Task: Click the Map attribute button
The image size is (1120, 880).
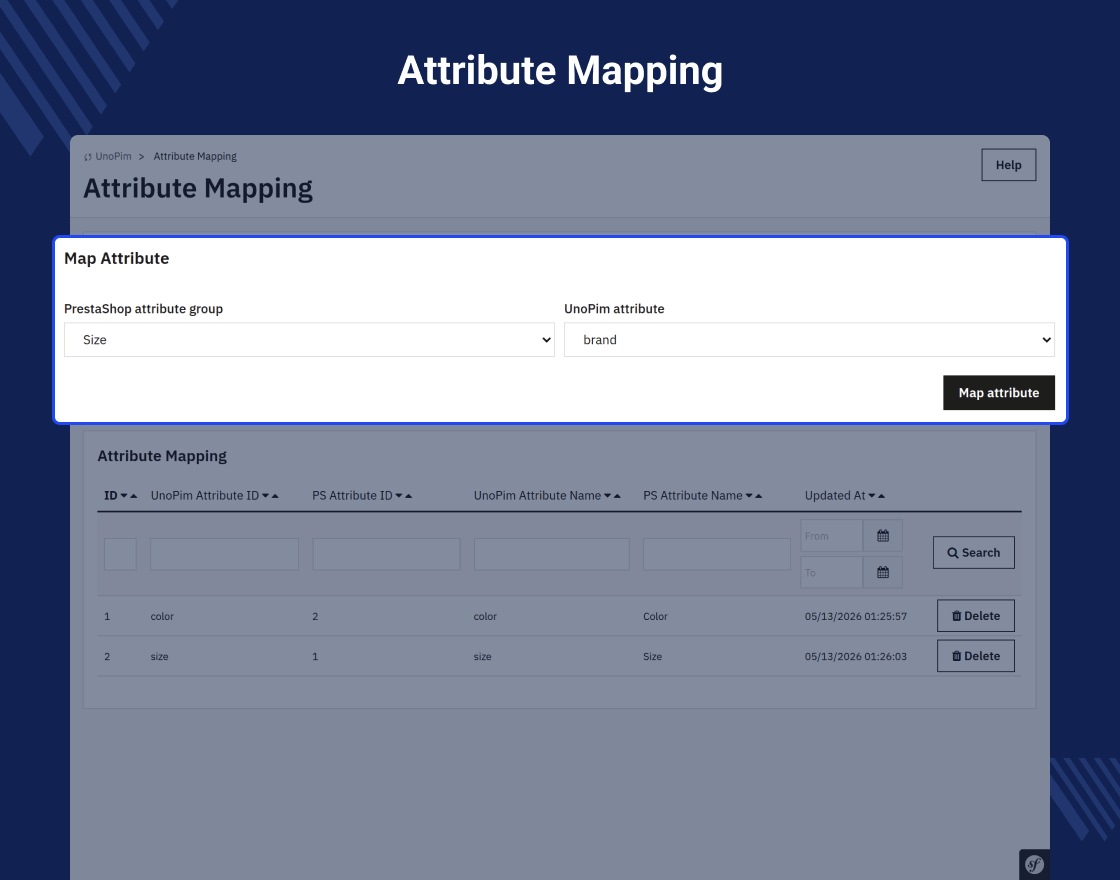Action: [x=999, y=393]
